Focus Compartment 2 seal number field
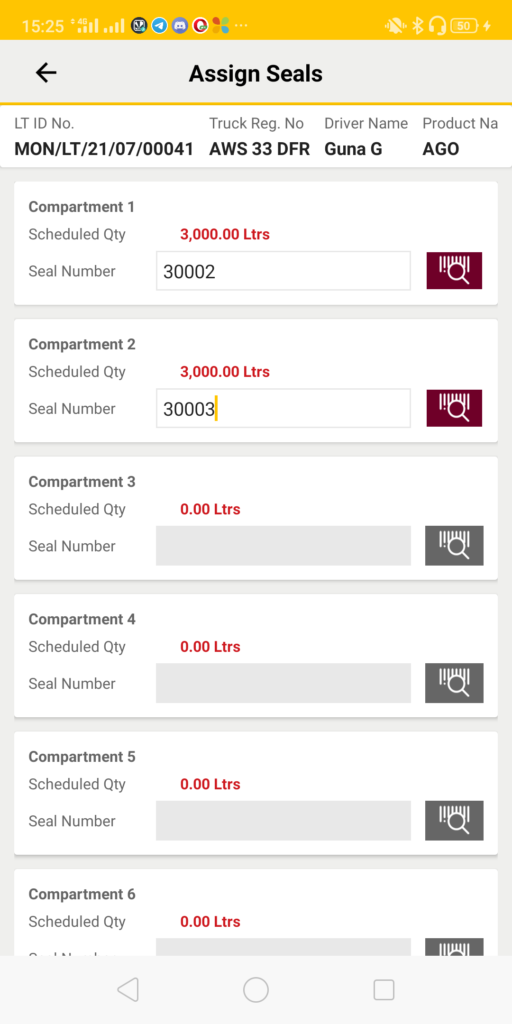This screenshot has height=1024, width=512. tap(283, 408)
